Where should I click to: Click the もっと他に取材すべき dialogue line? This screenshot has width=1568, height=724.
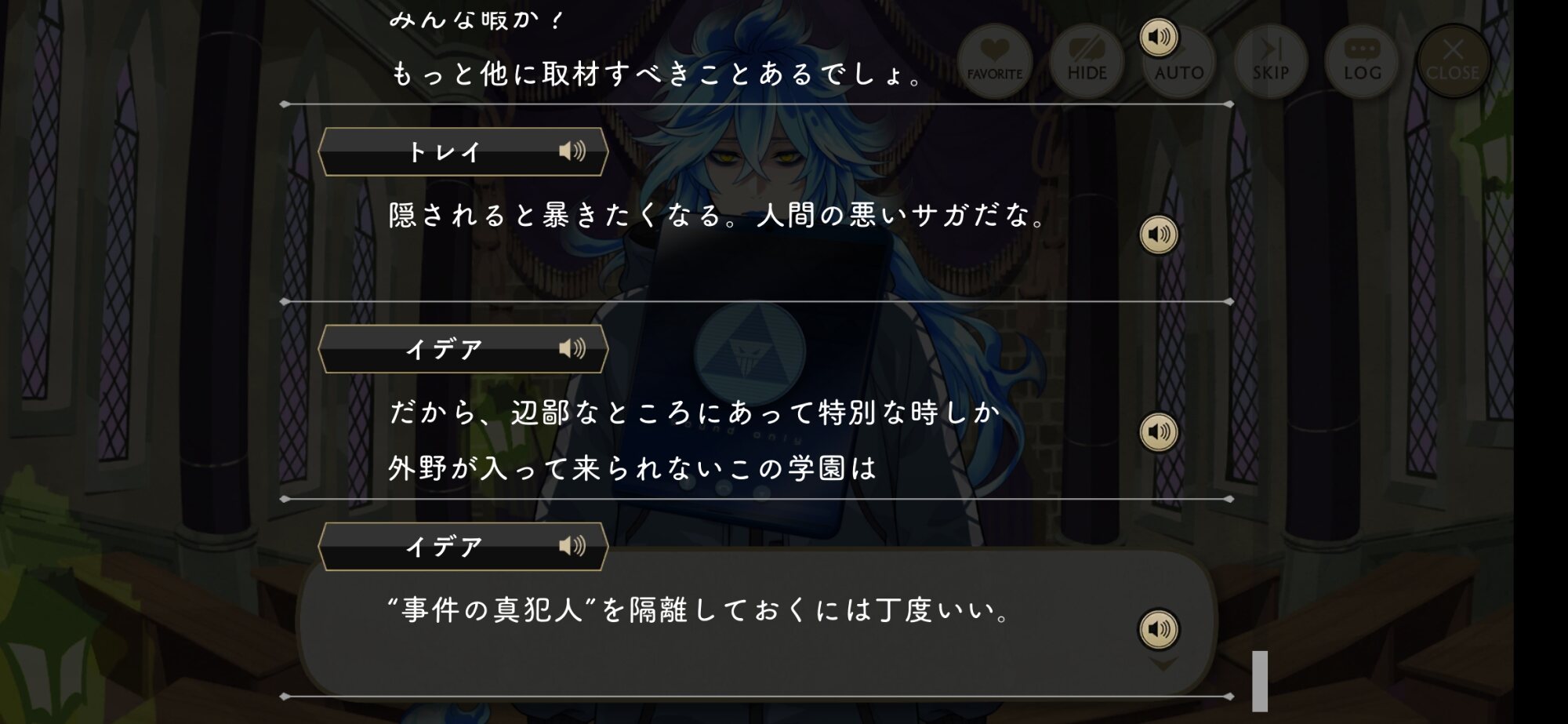[x=657, y=74]
